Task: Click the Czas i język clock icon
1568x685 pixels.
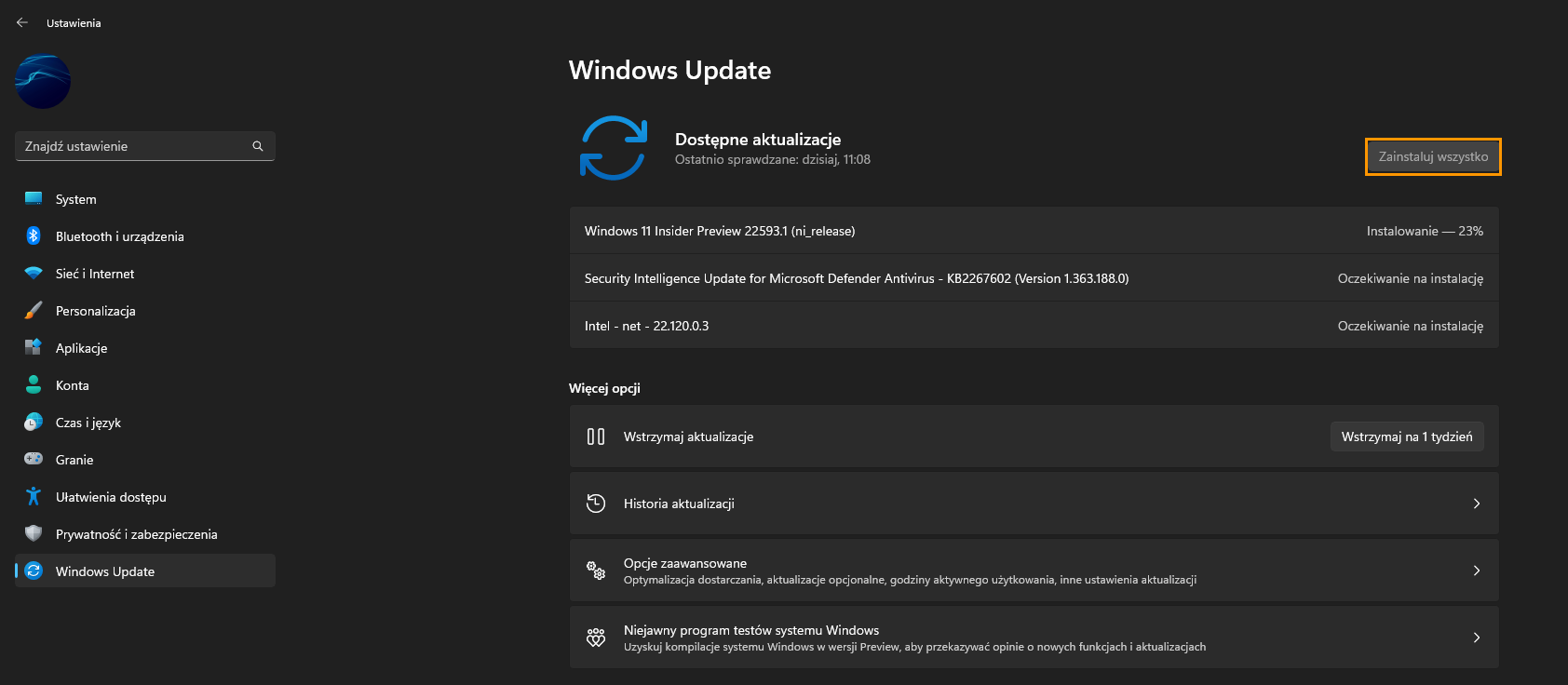Action: tap(34, 422)
